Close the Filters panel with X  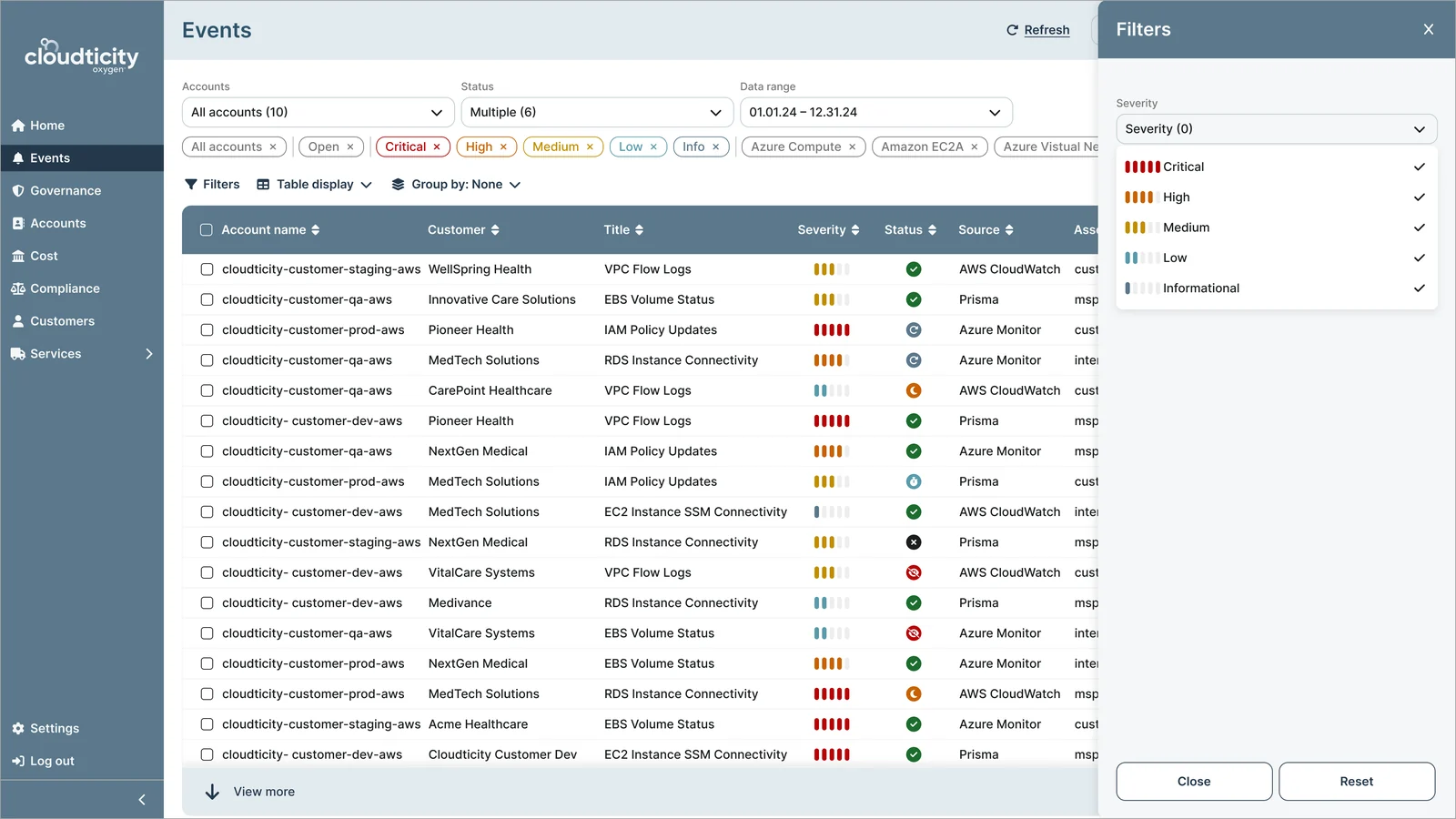click(1429, 29)
